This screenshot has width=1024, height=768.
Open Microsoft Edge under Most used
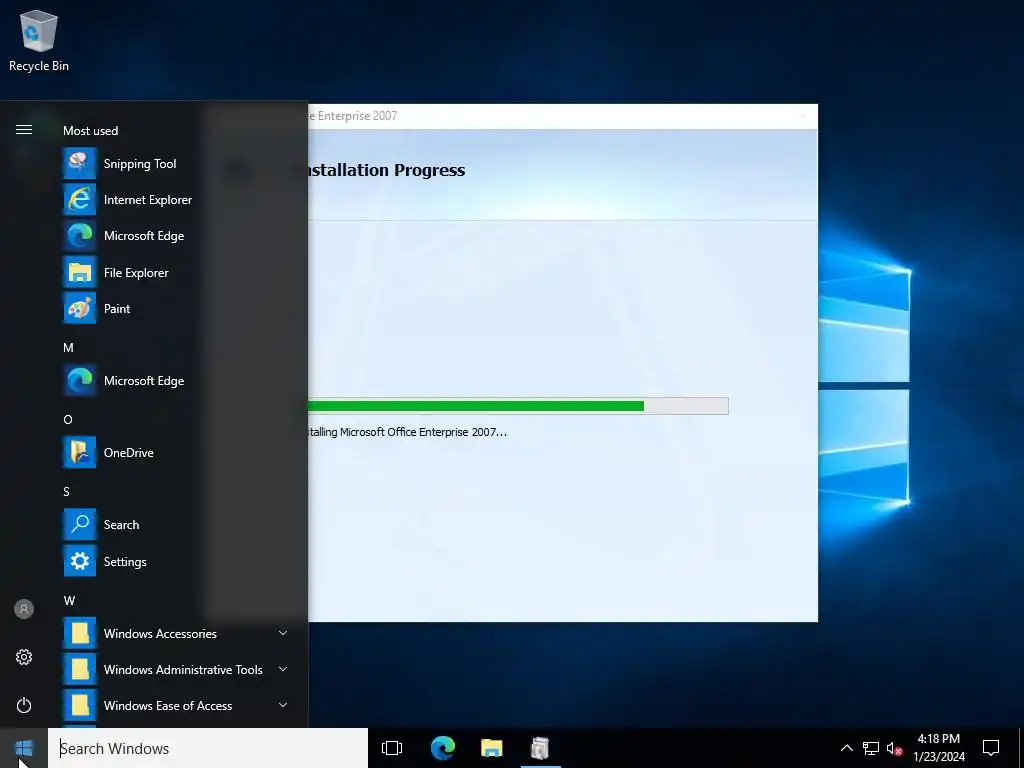[x=175, y=236]
